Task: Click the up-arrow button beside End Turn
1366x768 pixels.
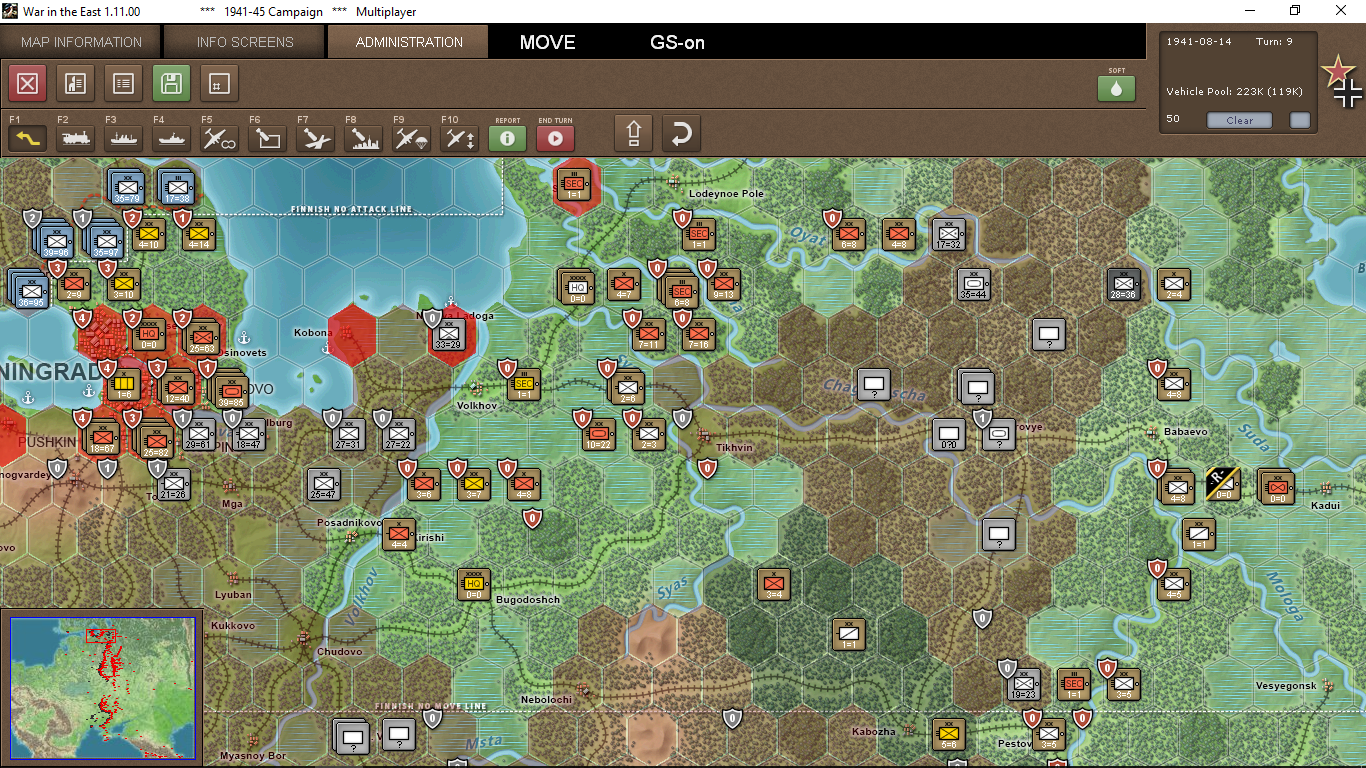Action: pos(633,133)
